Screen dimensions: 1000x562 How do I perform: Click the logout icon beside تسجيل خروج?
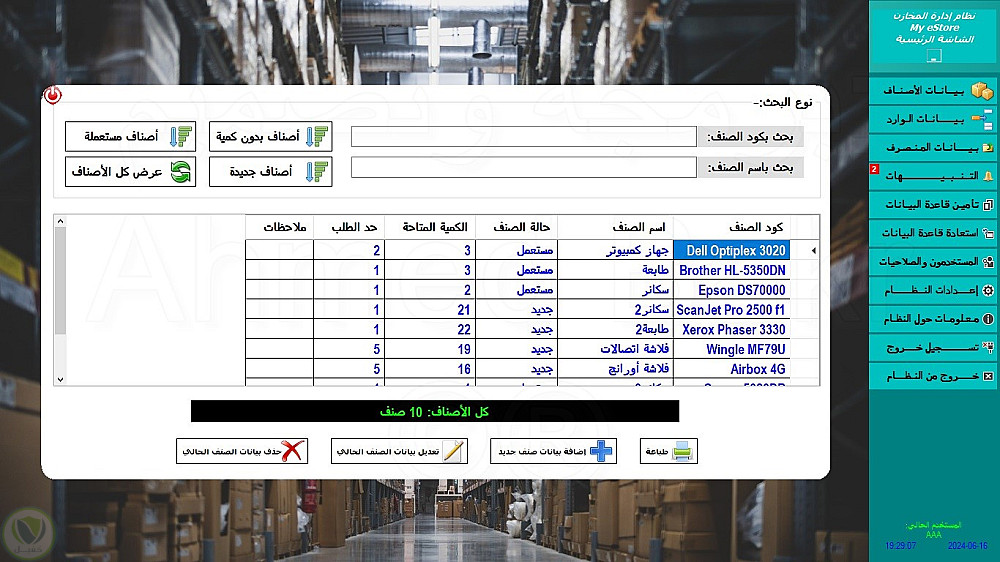pos(988,348)
